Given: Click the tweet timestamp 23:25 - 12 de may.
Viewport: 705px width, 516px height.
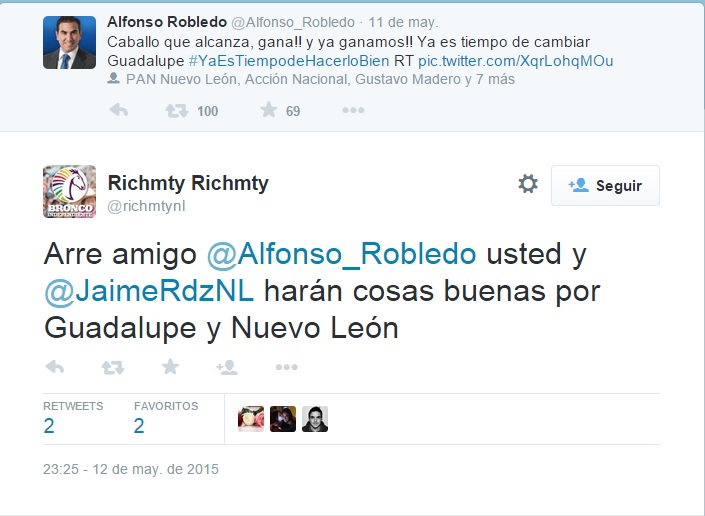Looking at the screenshot, I should coord(130,469).
